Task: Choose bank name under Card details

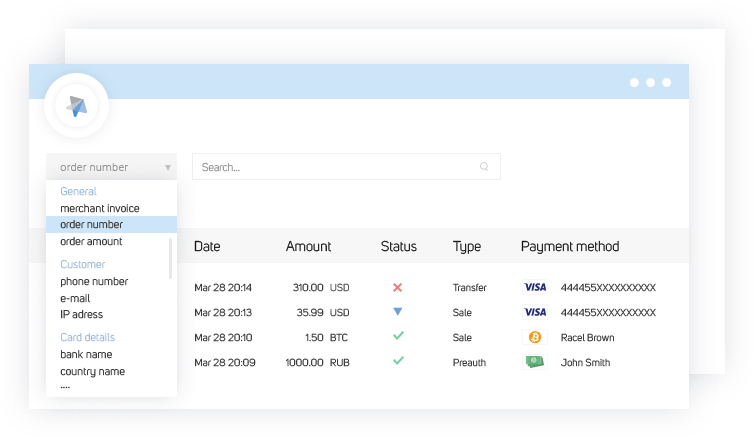Action: click(x=86, y=354)
